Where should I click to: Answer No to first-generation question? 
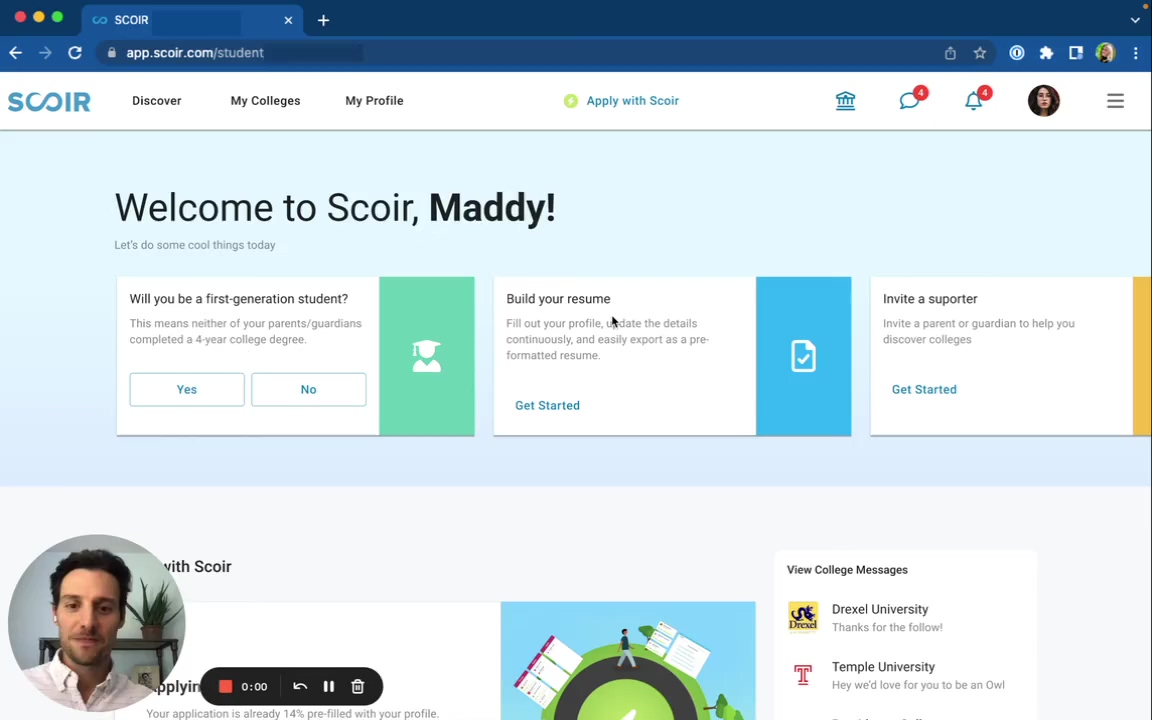(x=309, y=389)
